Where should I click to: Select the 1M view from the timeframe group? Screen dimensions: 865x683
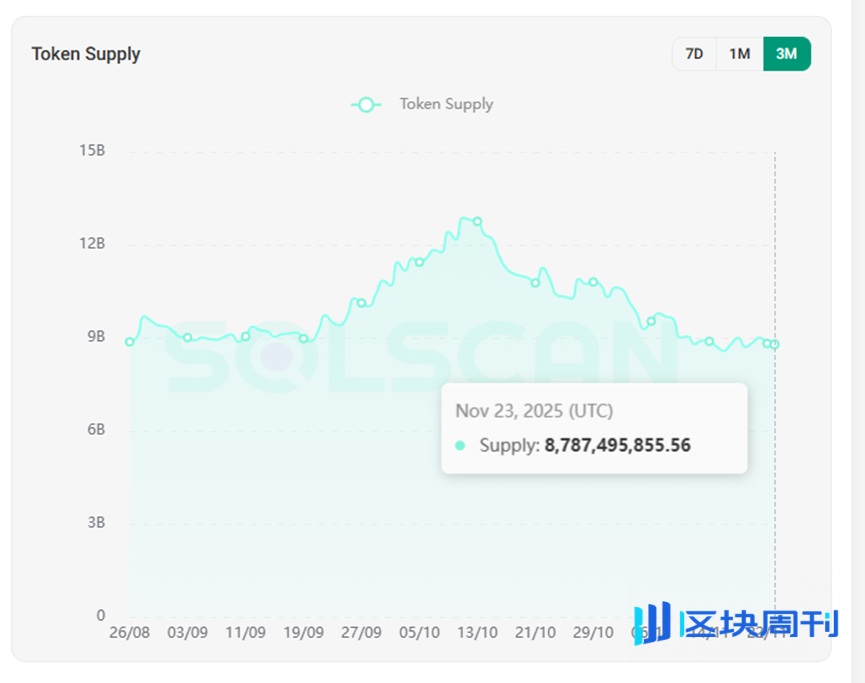(739, 54)
